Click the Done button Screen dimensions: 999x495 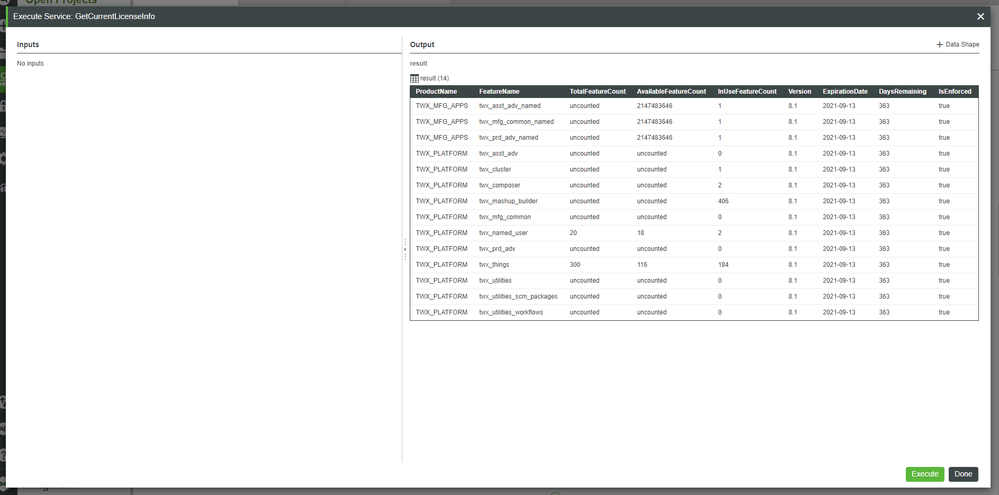pos(963,474)
